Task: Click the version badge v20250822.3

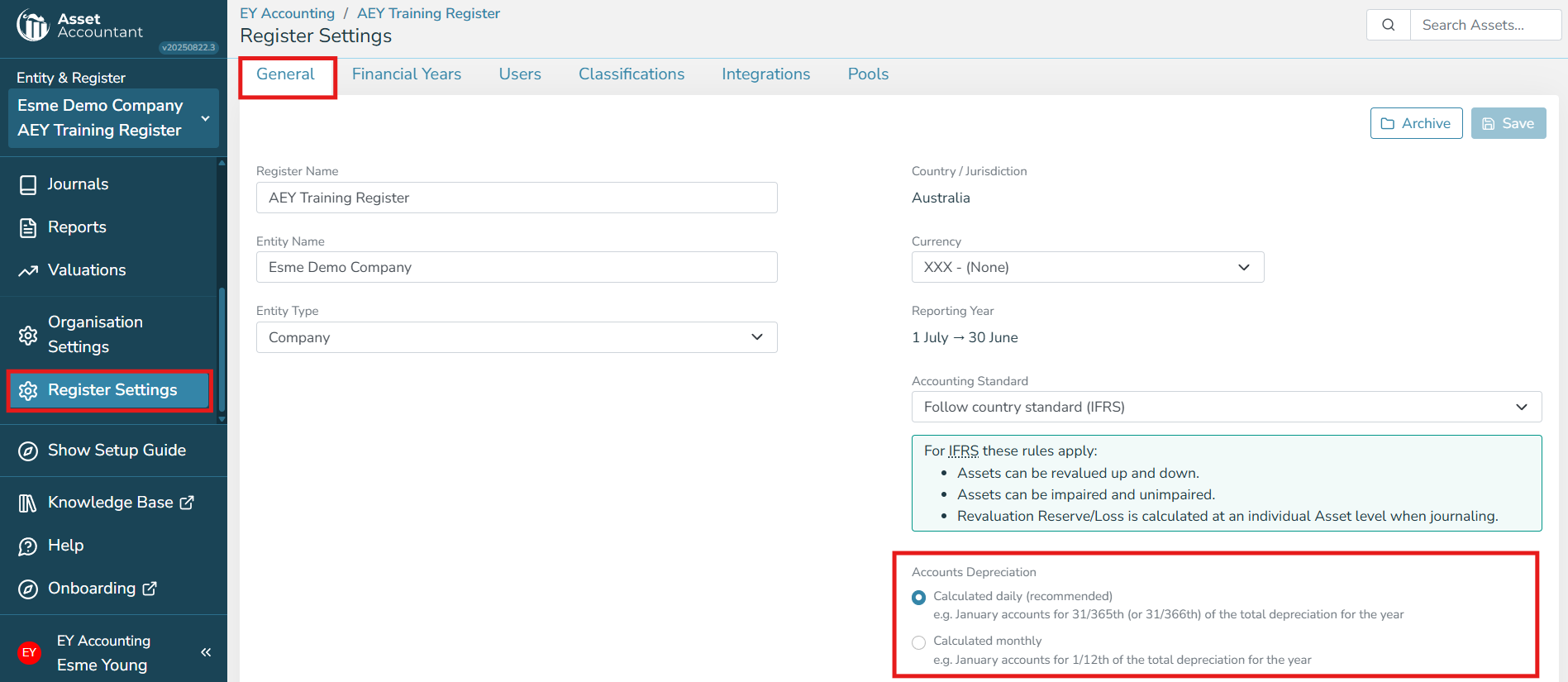Action: click(188, 47)
